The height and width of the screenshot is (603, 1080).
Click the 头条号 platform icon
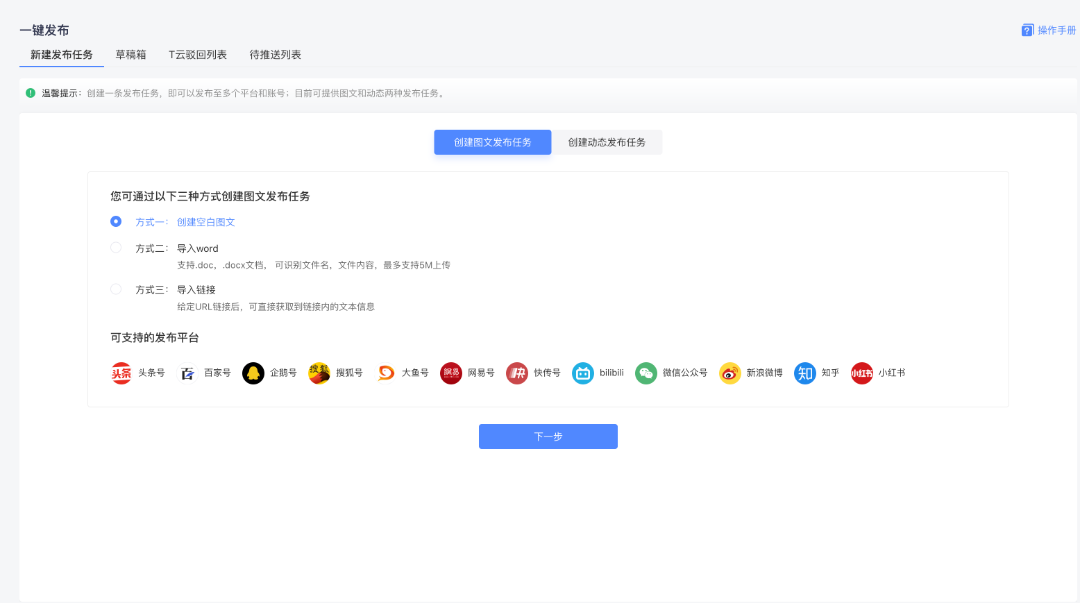click(121, 373)
